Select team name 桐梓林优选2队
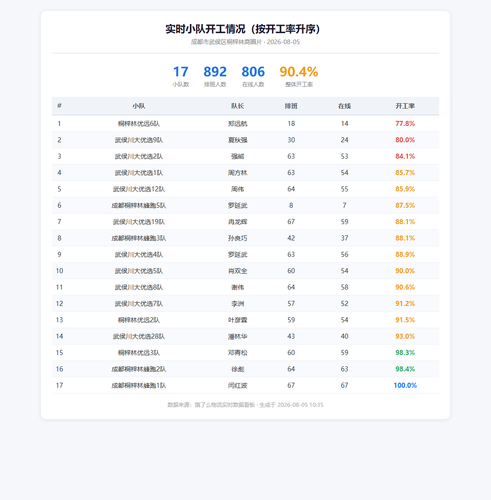 click(139, 320)
